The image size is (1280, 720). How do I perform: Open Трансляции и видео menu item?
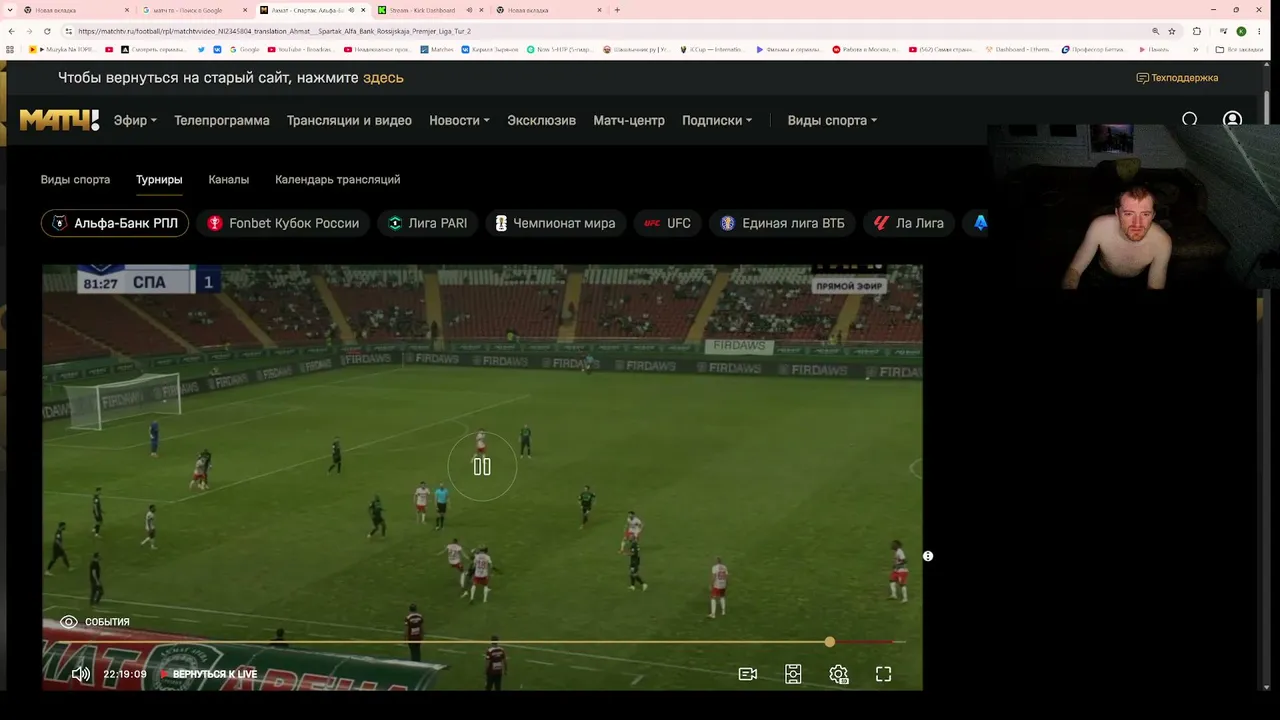(x=349, y=120)
